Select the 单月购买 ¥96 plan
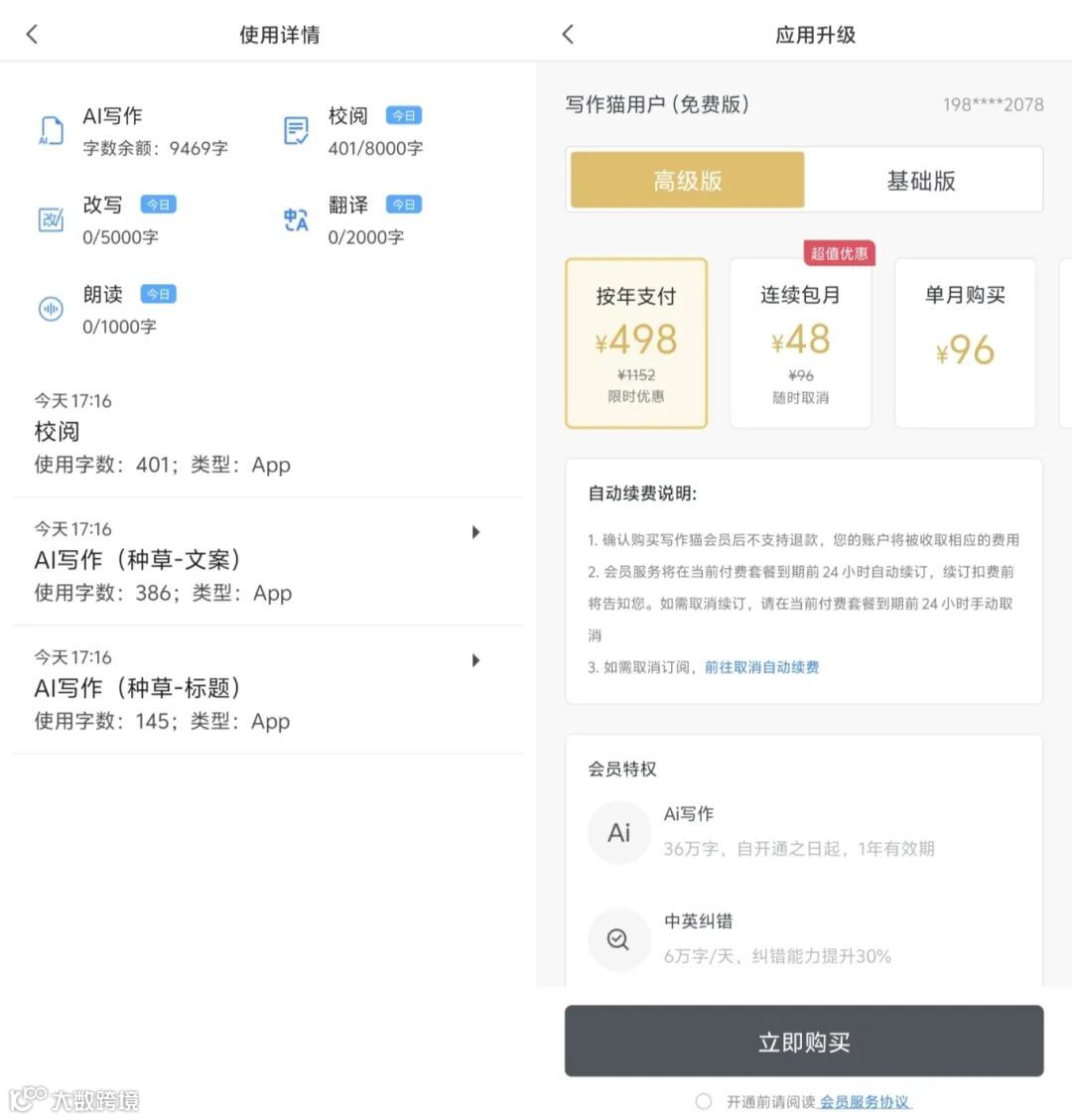This screenshot has width=1072, height=1120. coord(965,344)
